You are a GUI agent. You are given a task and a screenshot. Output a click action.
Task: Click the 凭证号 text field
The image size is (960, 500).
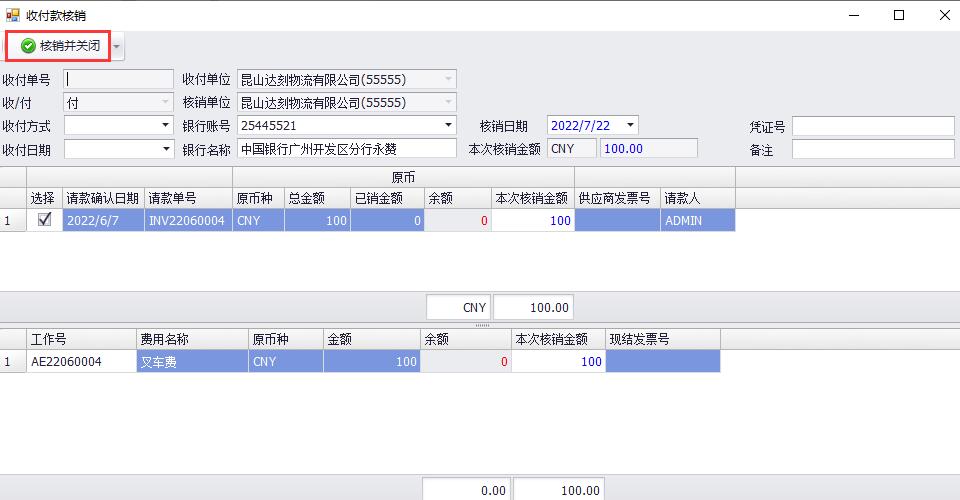[873, 126]
